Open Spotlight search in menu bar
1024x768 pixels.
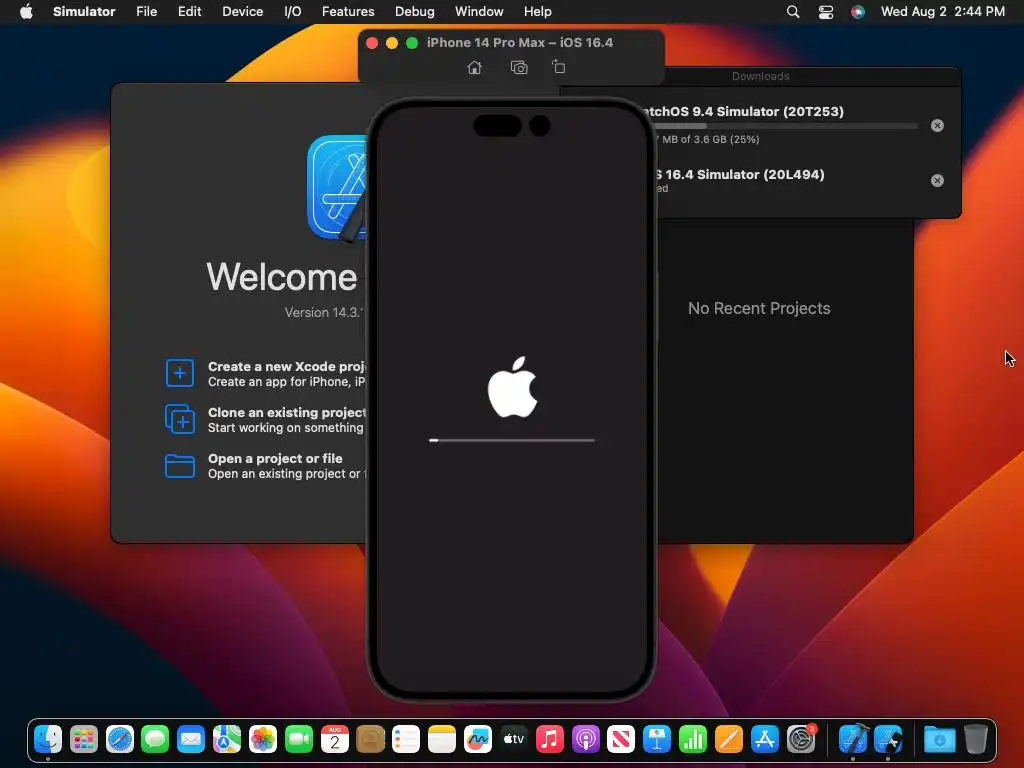click(x=793, y=11)
